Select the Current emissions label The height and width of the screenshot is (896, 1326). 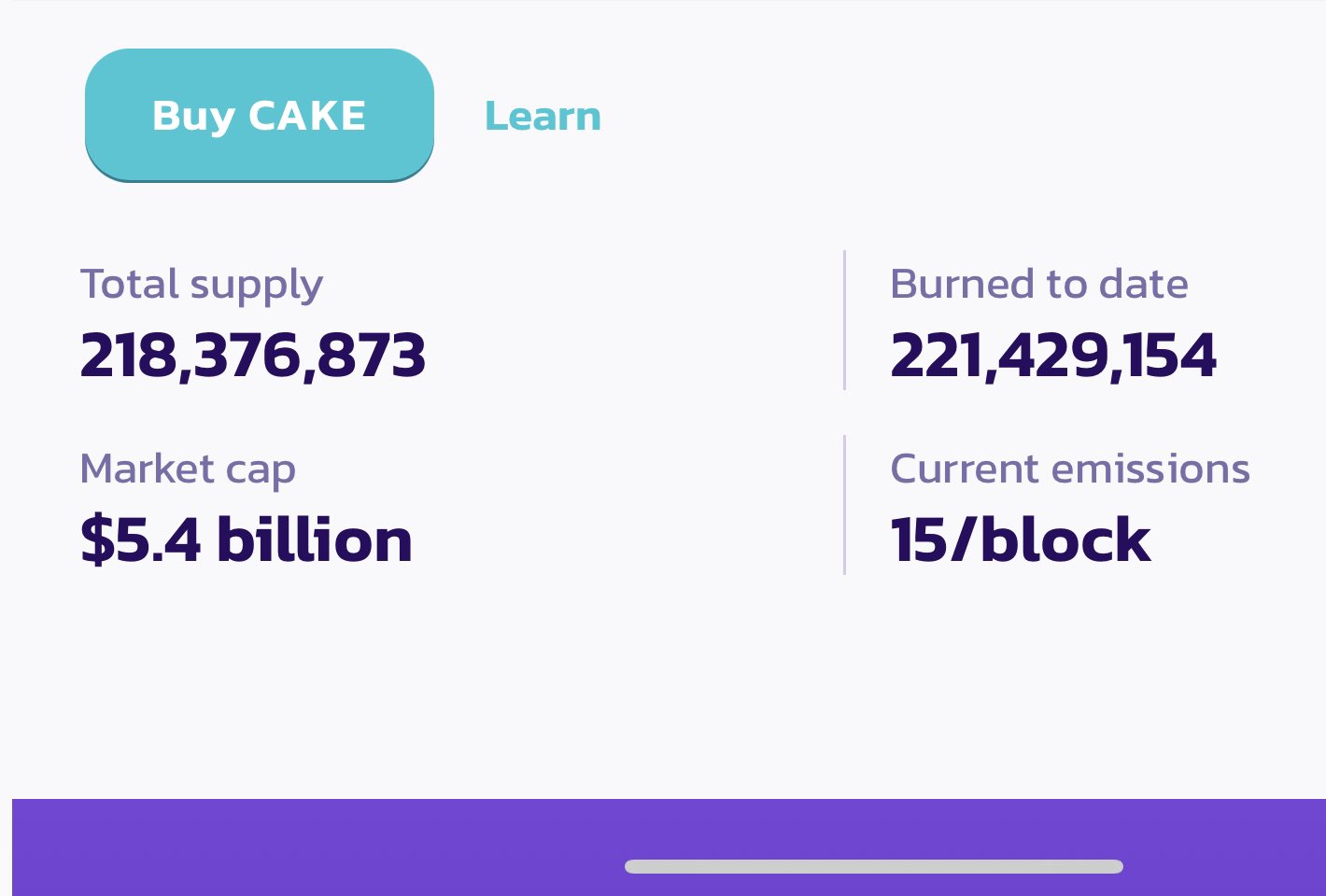(x=1070, y=469)
